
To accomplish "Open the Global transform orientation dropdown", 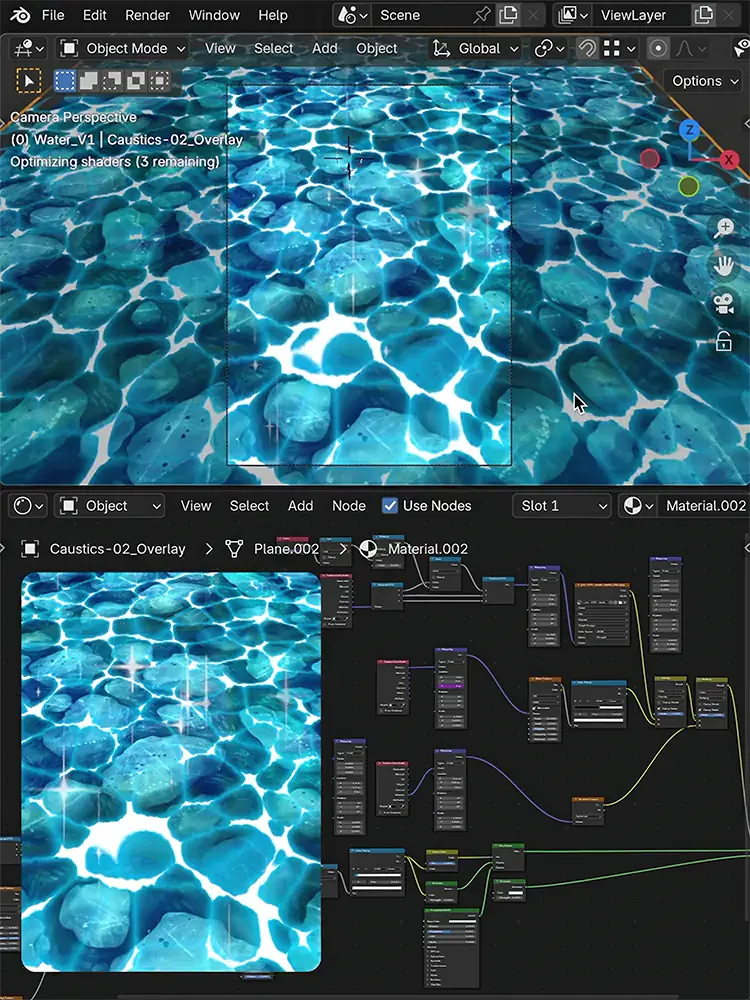I will pos(476,48).
